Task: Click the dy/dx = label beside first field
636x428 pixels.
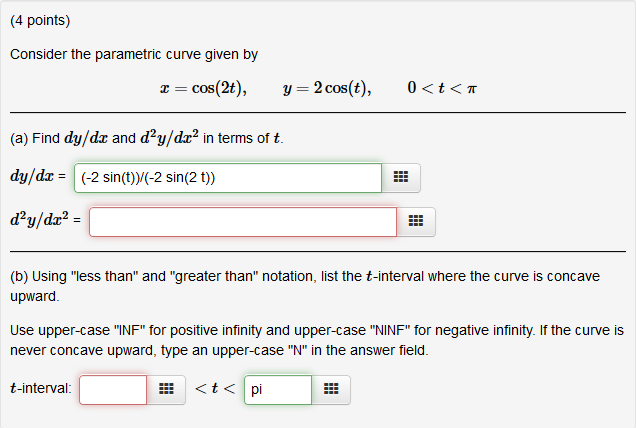Action: 38,176
